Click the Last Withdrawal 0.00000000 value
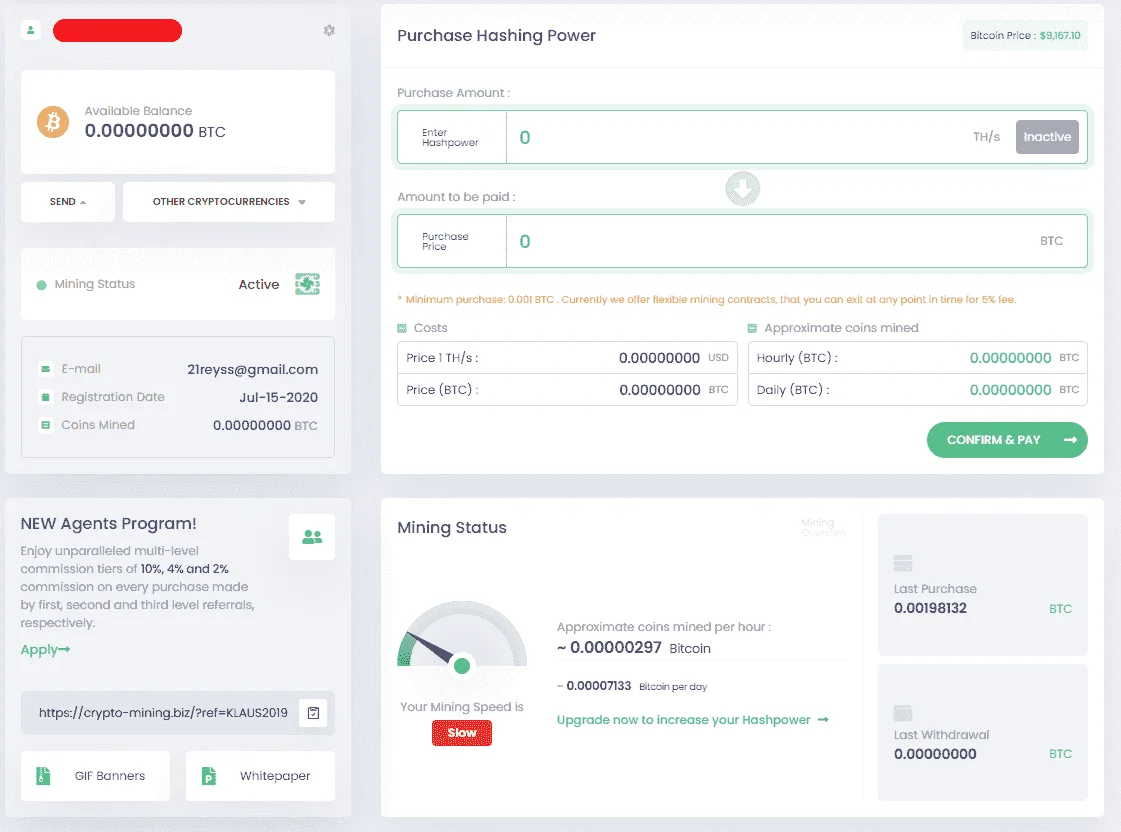This screenshot has height=832, width=1121. point(935,754)
